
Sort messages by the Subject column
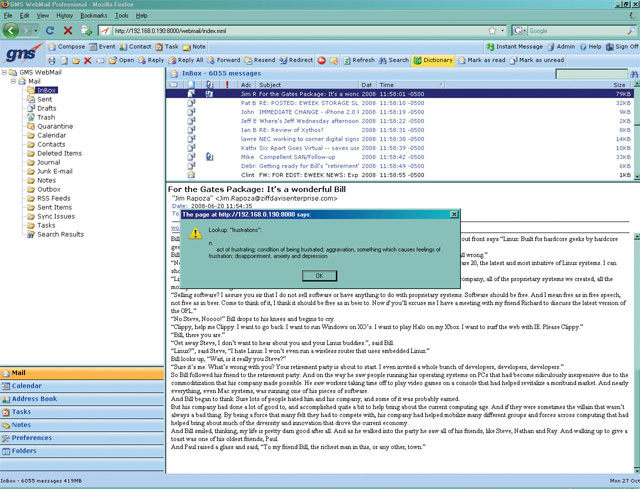pyautogui.click(x=308, y=85)
